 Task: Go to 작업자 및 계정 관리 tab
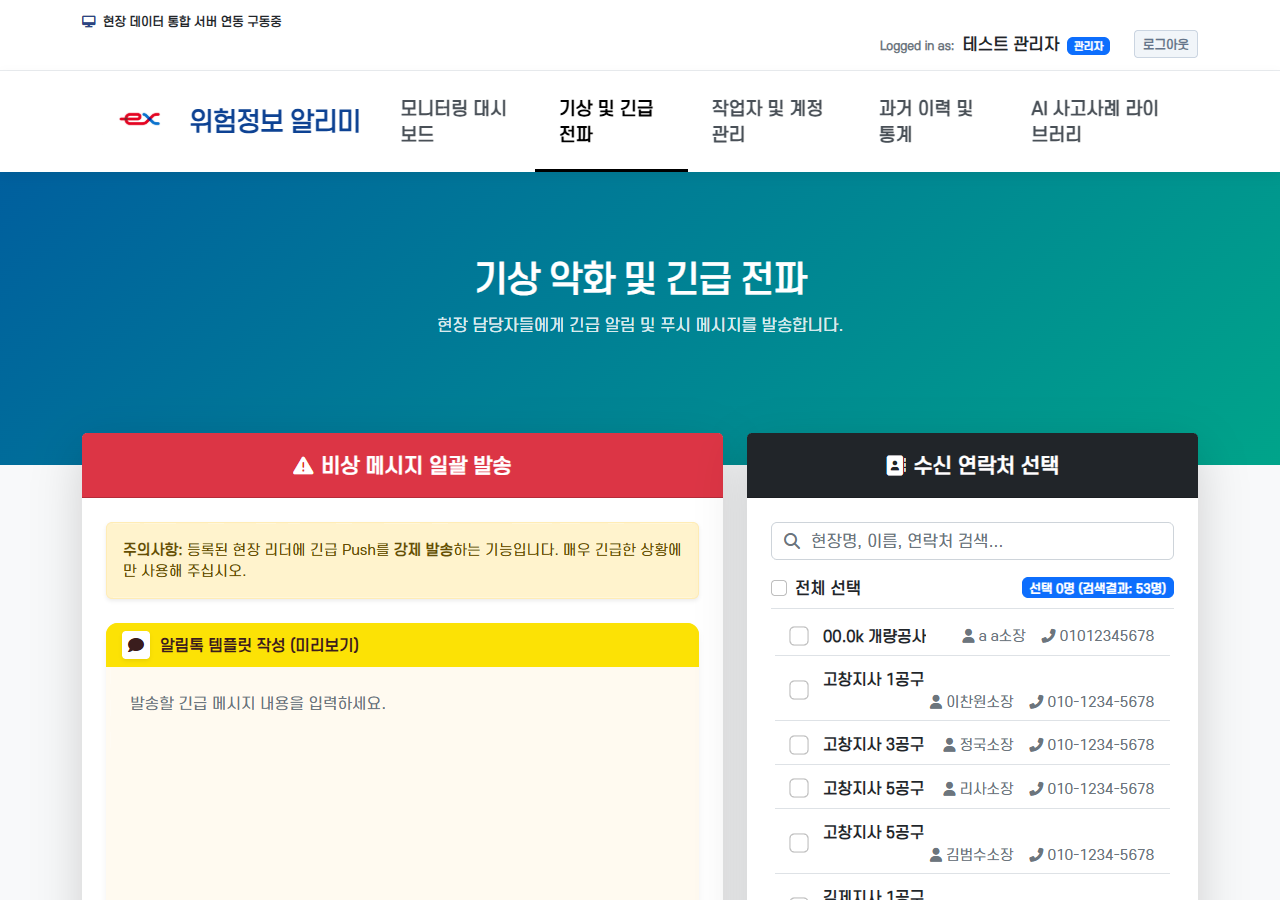pos(771,121)
